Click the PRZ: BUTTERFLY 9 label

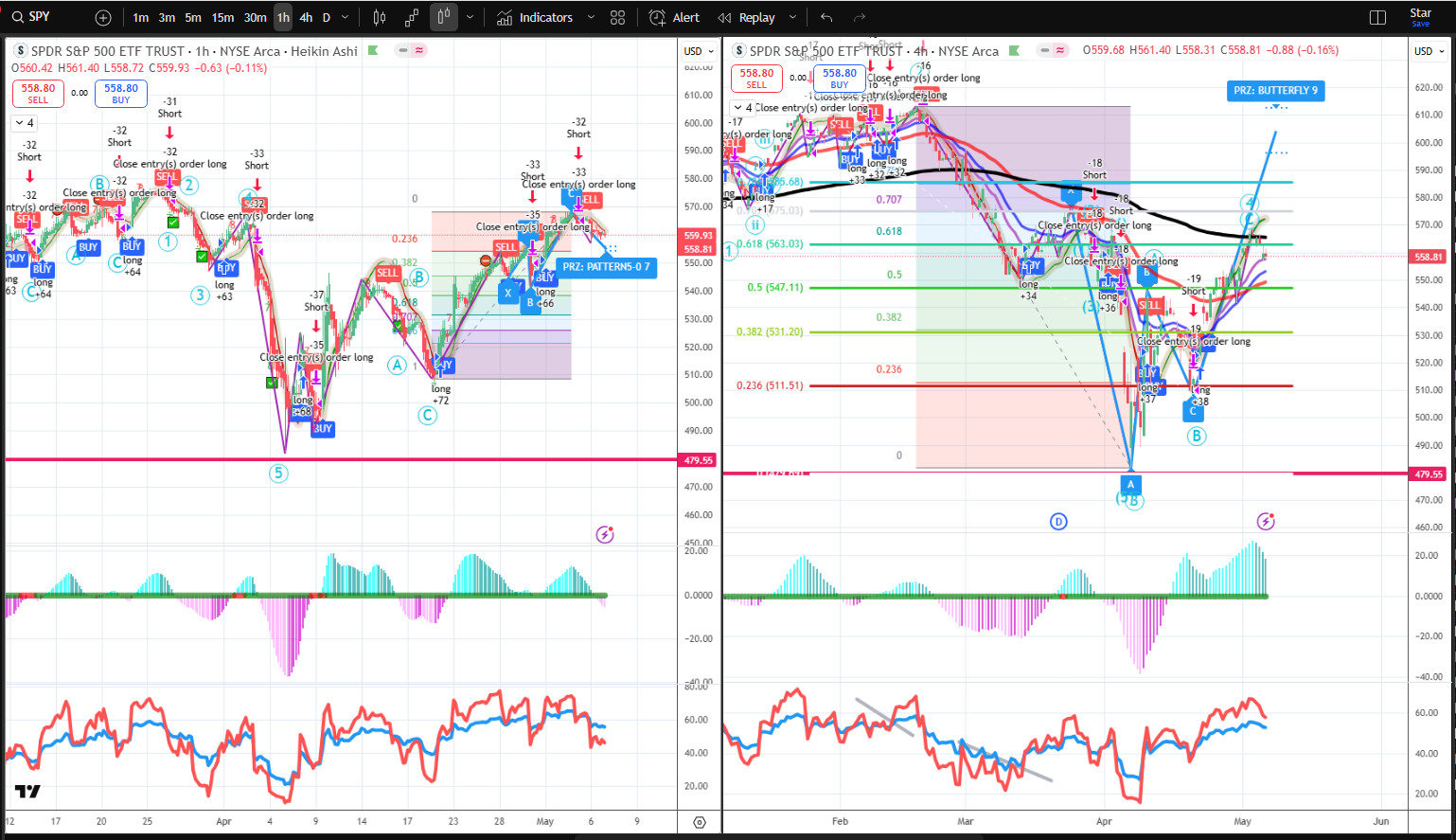(x=1275, y=91)
